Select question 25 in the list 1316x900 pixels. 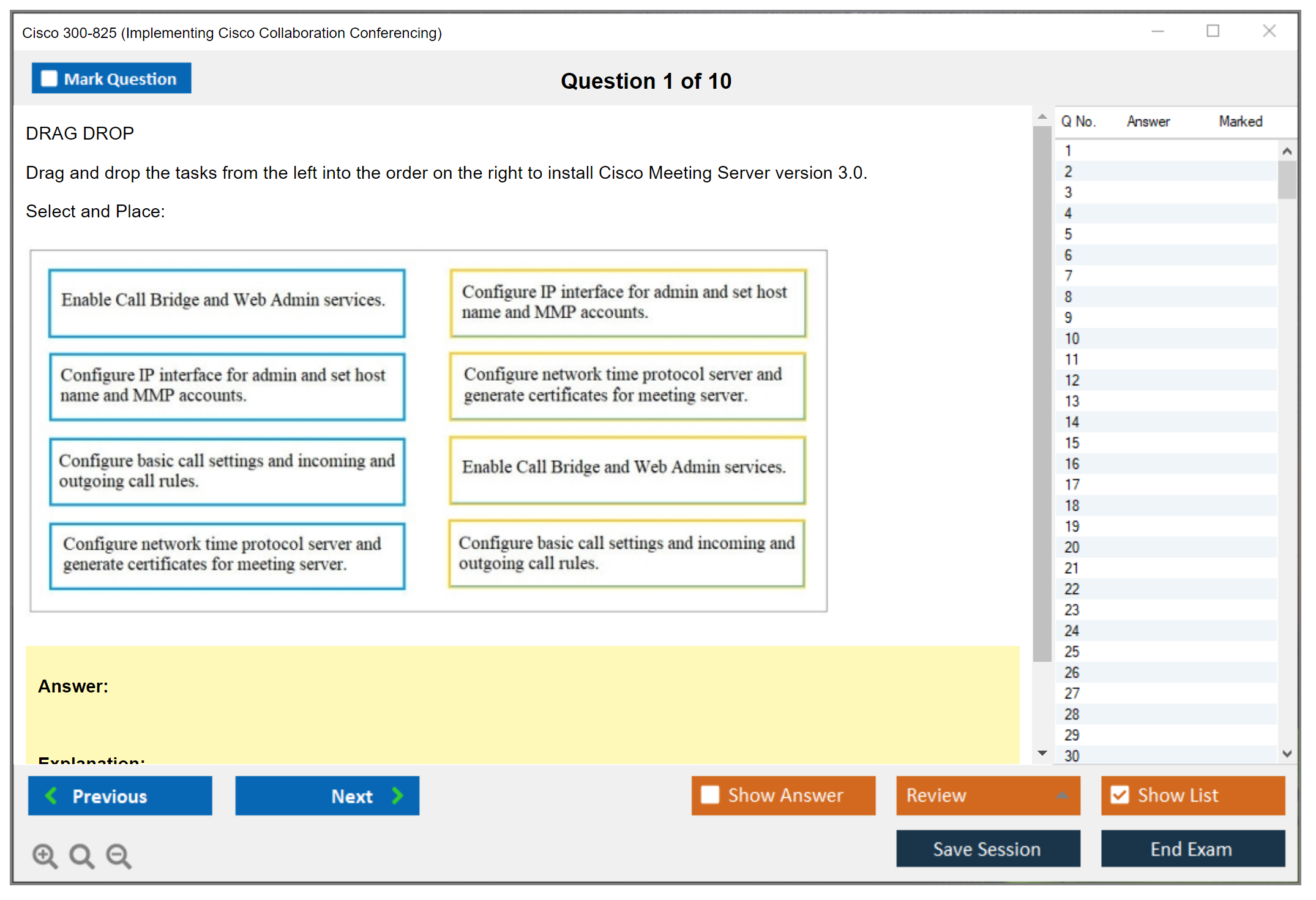click(1072, 651)
